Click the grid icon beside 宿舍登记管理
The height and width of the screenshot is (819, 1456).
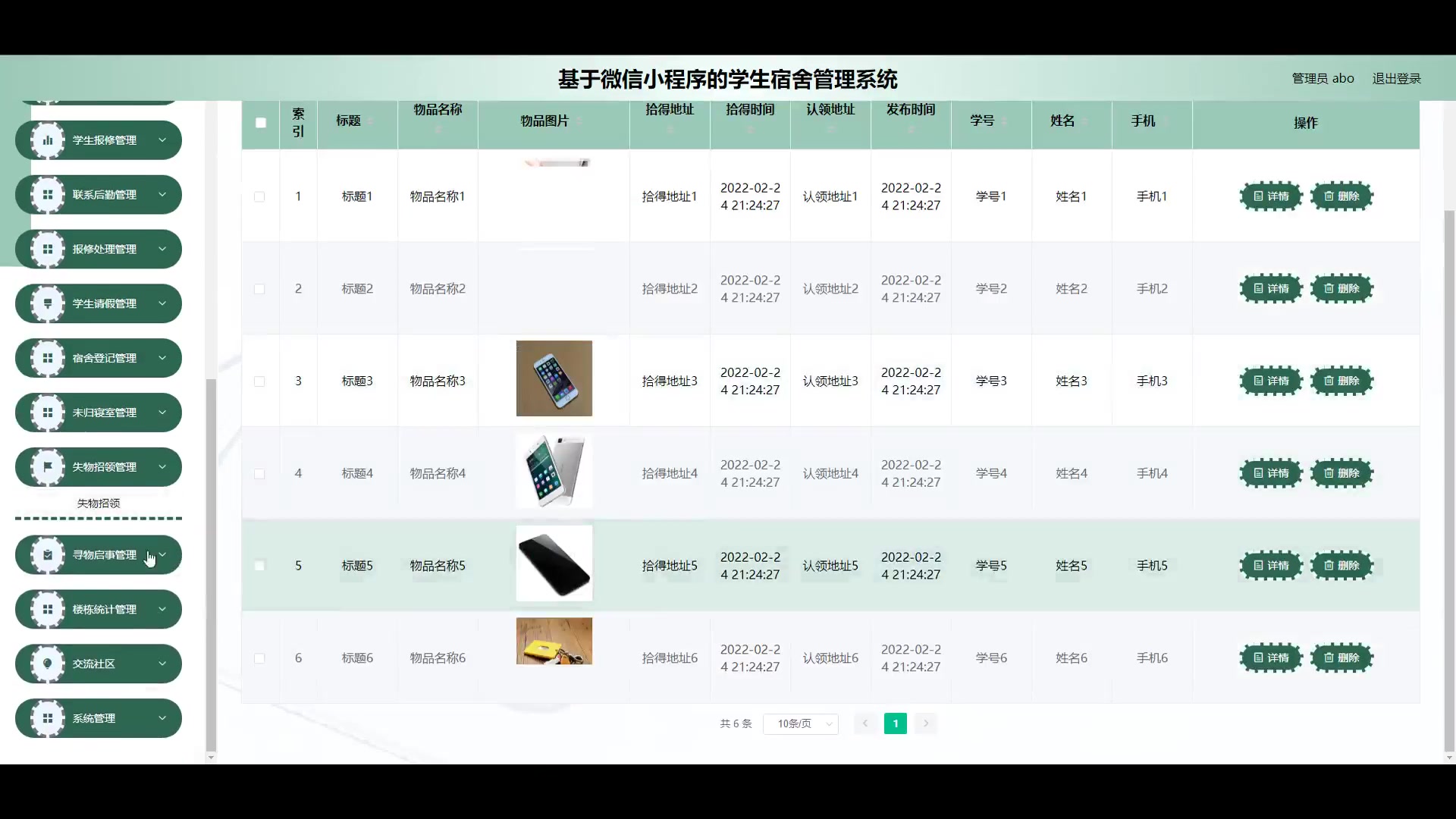[x=48, y=358]
